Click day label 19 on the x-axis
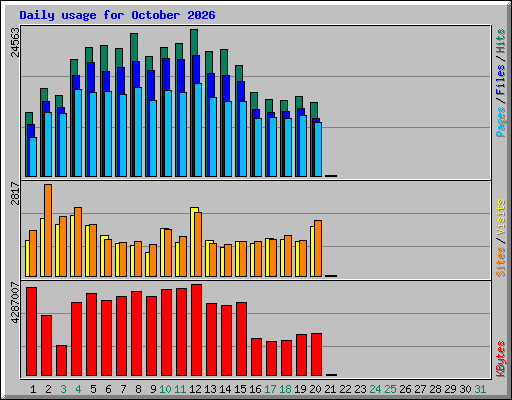This screenshot has height=400, width=512. tap(300, 389)
